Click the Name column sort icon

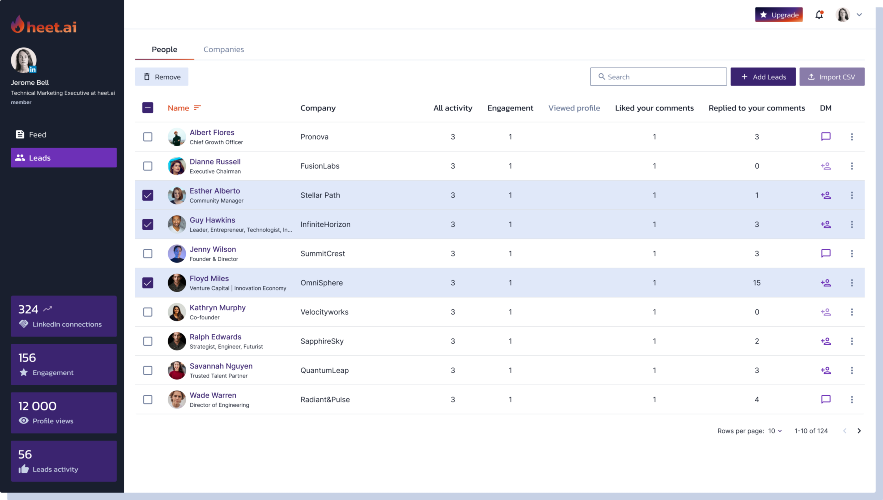pos(197,108)
